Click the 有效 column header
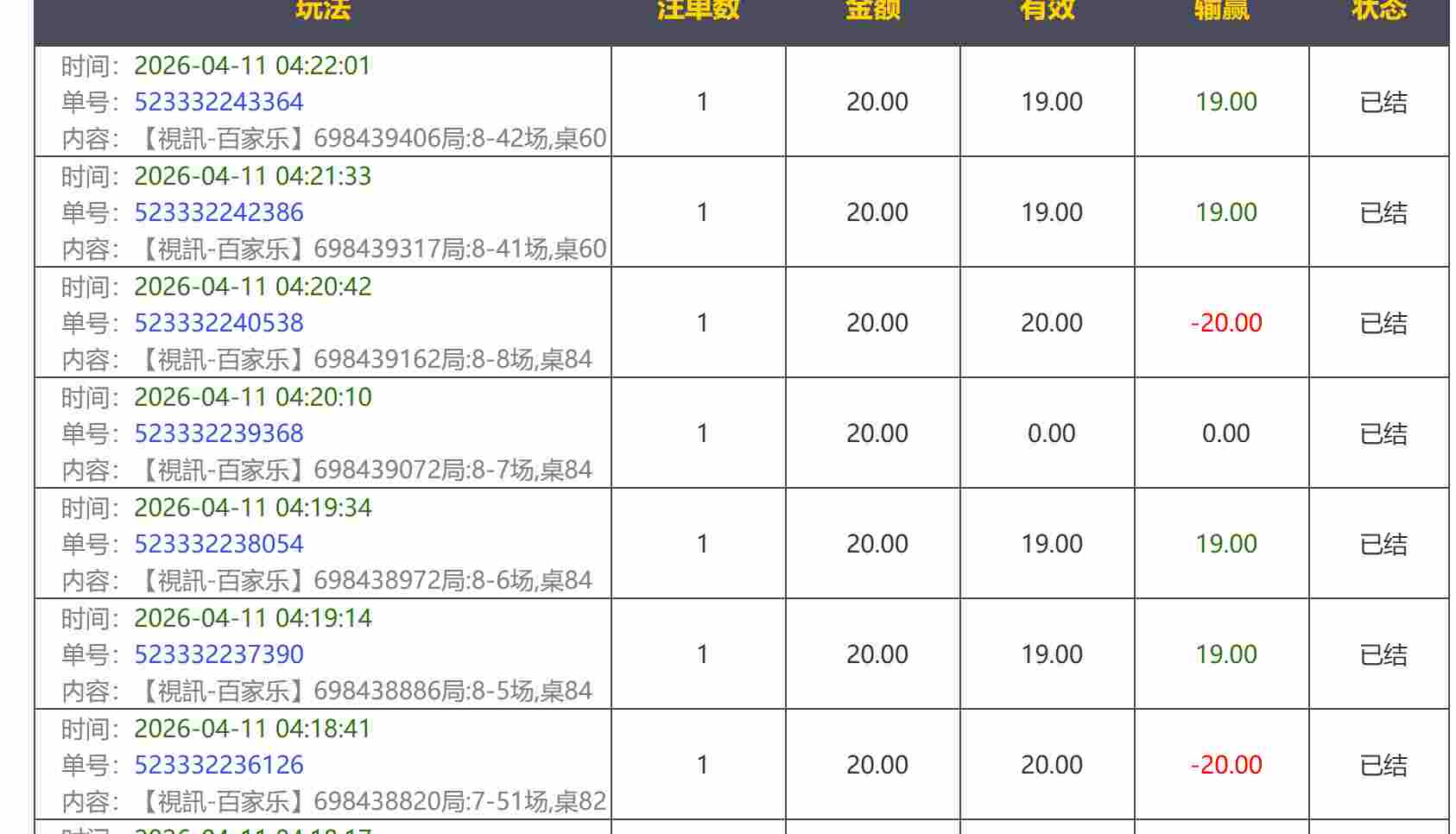Viewport: 1456px width, 834px height. point(1047,10)
